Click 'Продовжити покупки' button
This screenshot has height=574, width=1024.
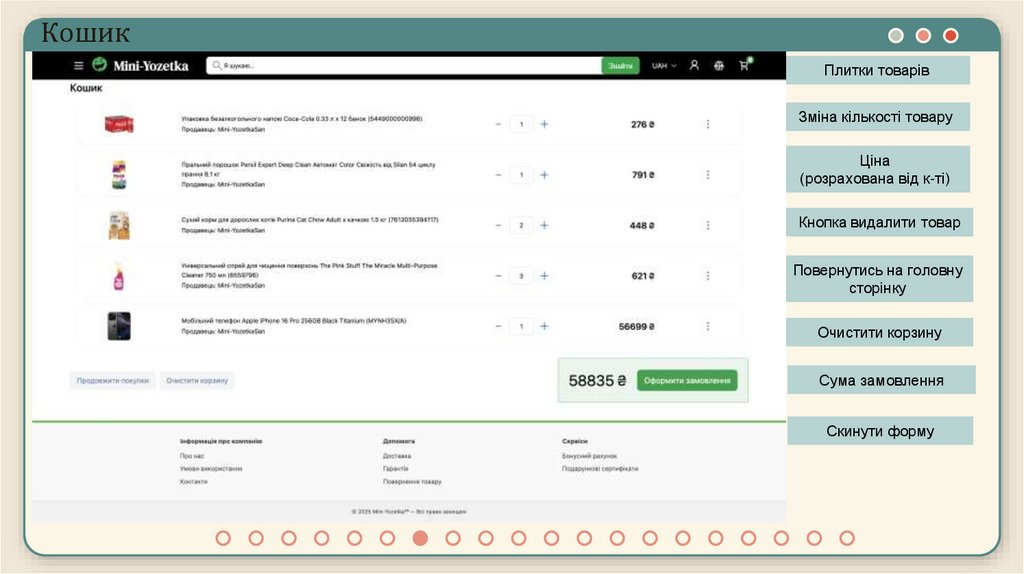tap(112, 381)
